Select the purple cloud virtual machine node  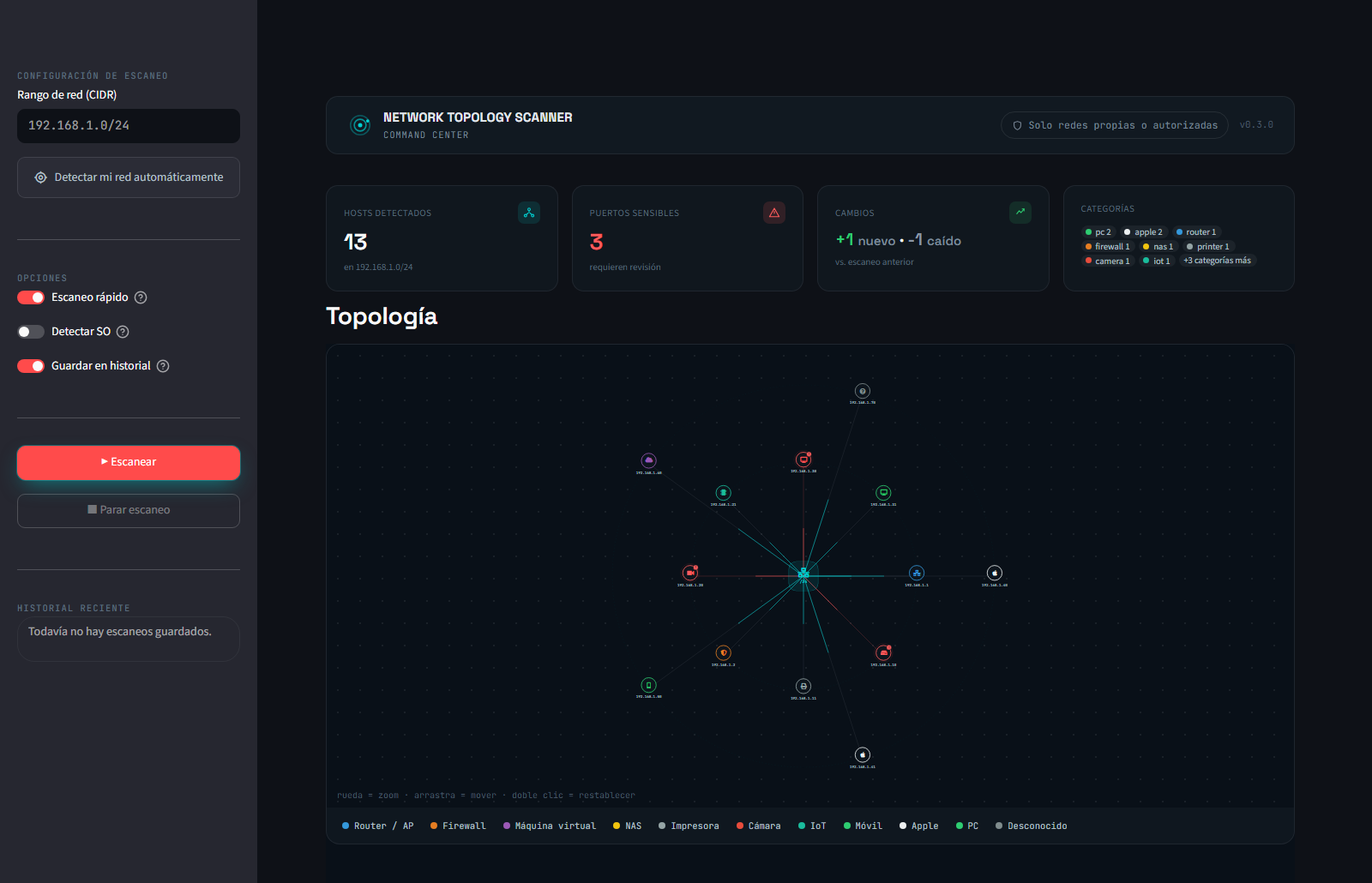[x=649, y=460]
